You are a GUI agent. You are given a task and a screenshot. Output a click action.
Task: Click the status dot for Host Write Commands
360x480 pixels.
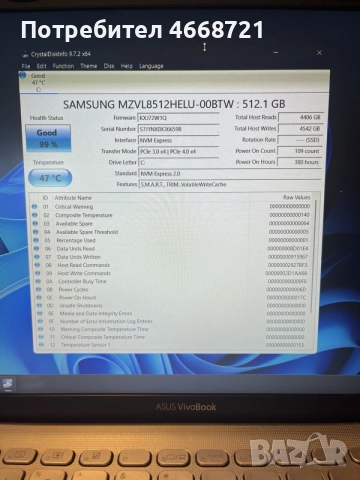pyautogui.click(x=38, y=273)
